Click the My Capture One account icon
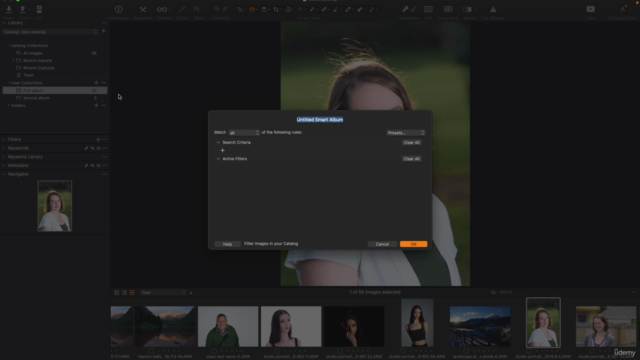Image resolution: width=640 pixels, height=360 pixels. (x=622, y=9)
